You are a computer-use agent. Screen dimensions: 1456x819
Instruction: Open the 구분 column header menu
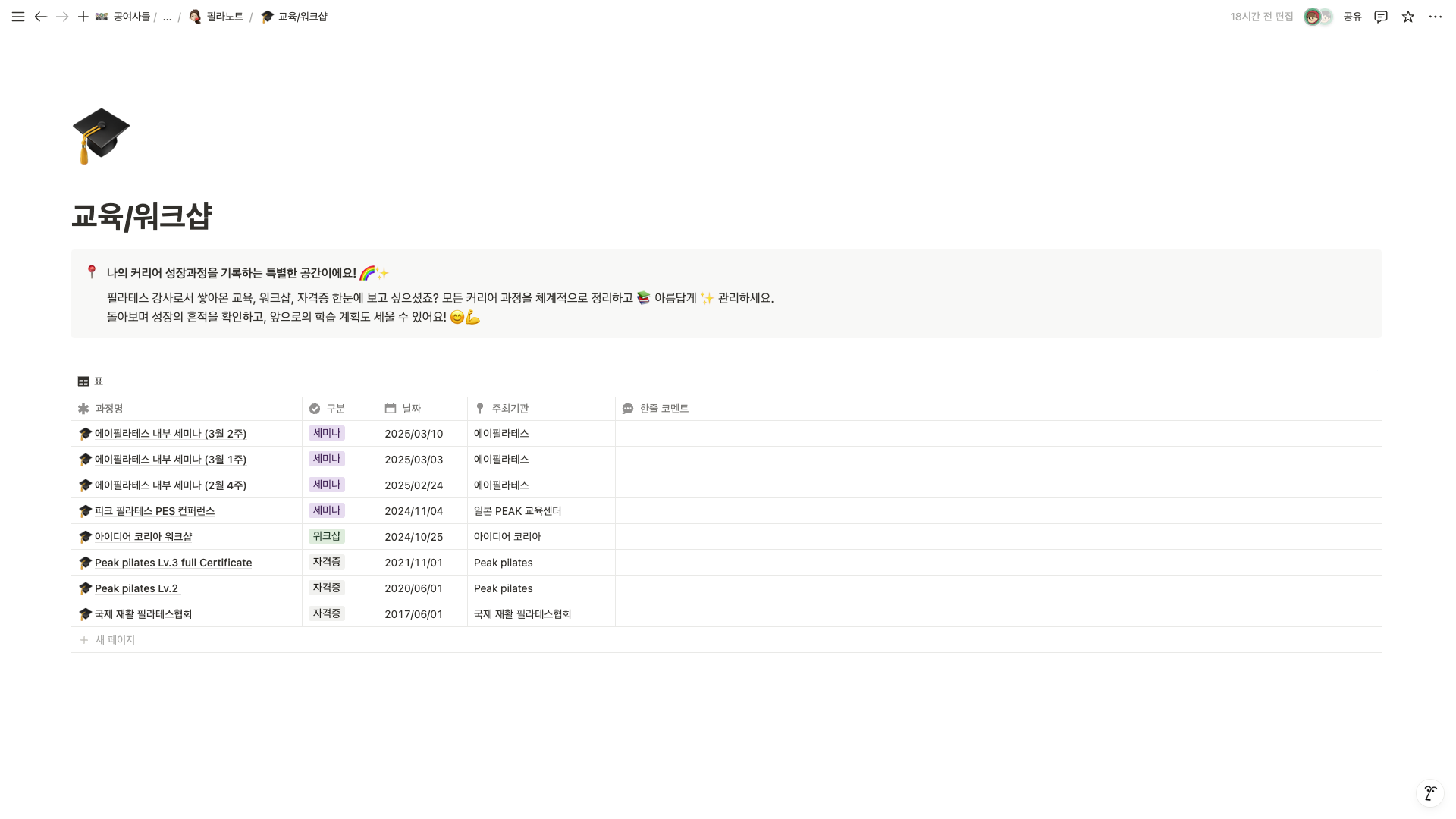point(335,409)
